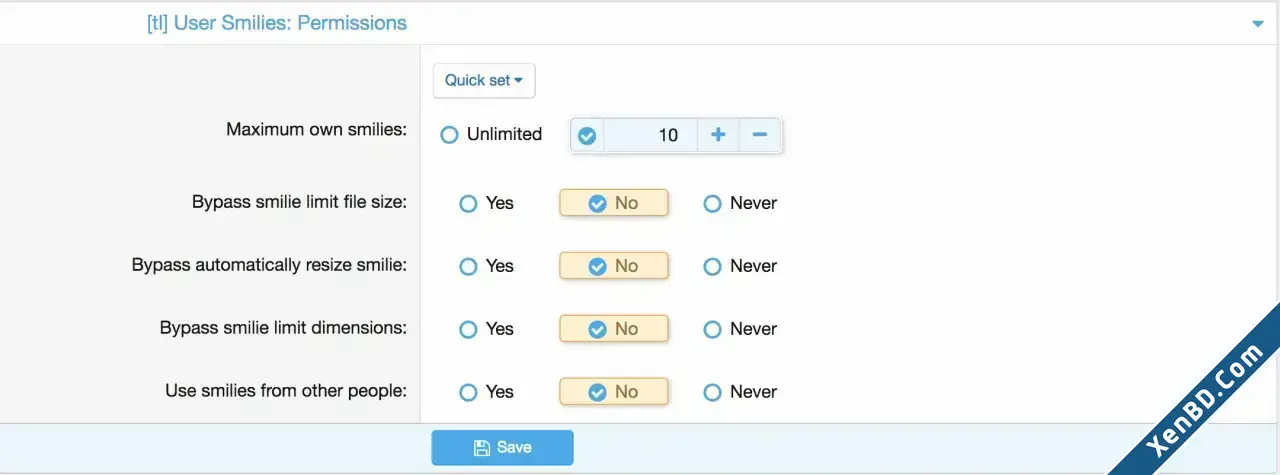Viewport: 1280px width, 475px height.
Task: Select Never for bypass smilie limit dimensions
Action: pyautogui.click(x=740, y=329)
